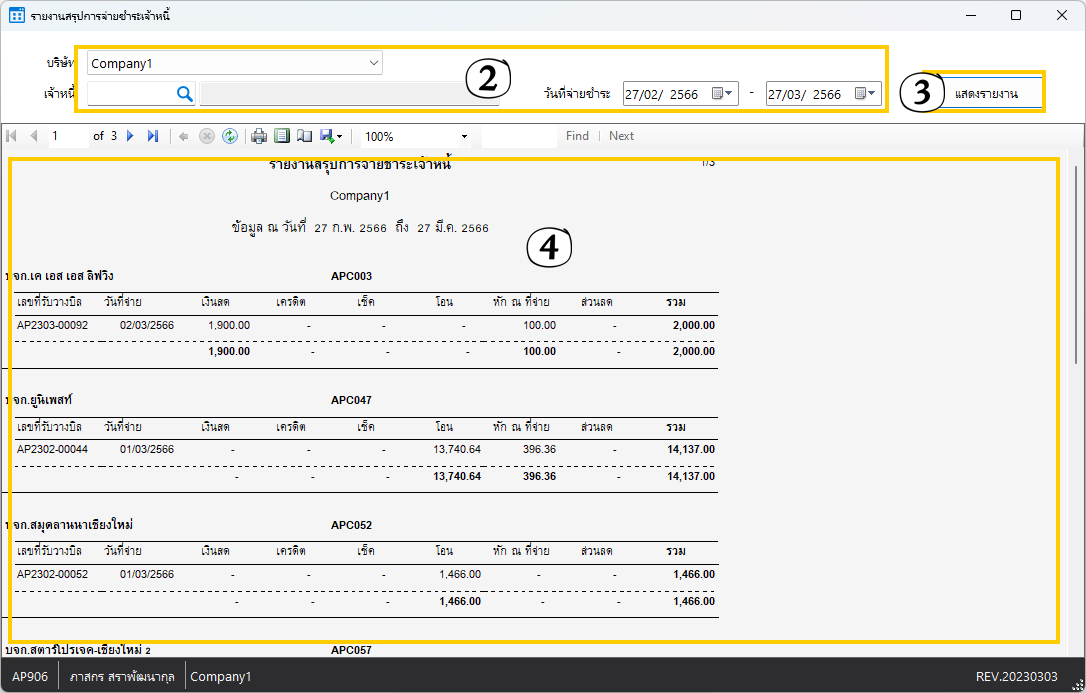This screenshot has height=693, width=1086.
Task: Go to next report page
Action: 130,136
